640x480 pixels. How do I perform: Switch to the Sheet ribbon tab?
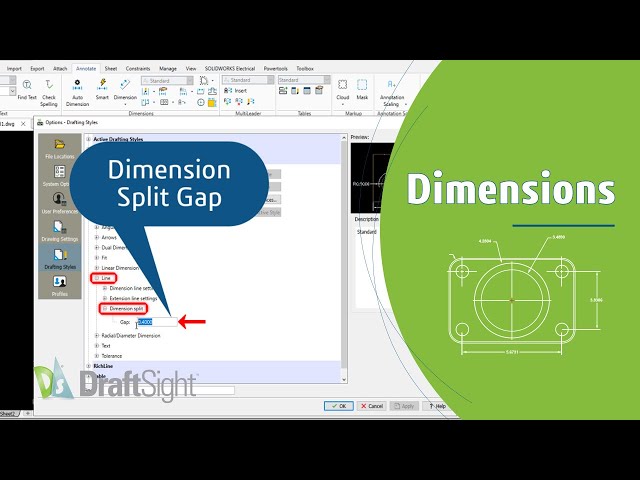tap(111, 69)
